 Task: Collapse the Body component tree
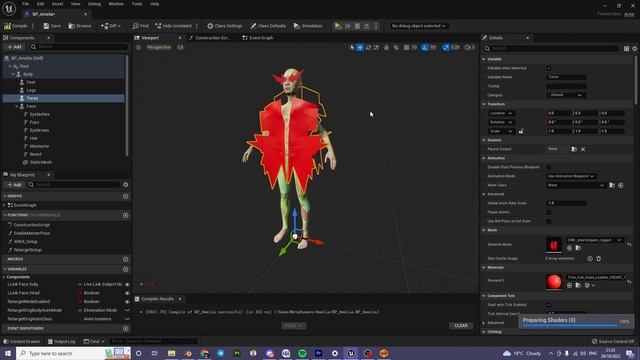coord(13,74)
